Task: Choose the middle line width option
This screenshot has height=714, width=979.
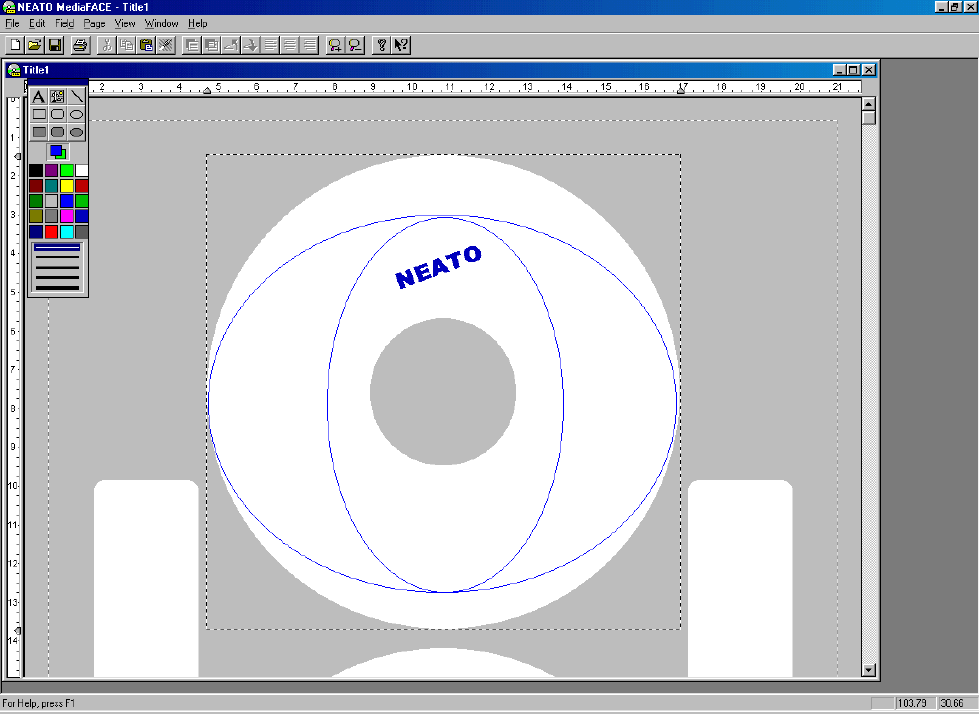Action: (57, 267)
